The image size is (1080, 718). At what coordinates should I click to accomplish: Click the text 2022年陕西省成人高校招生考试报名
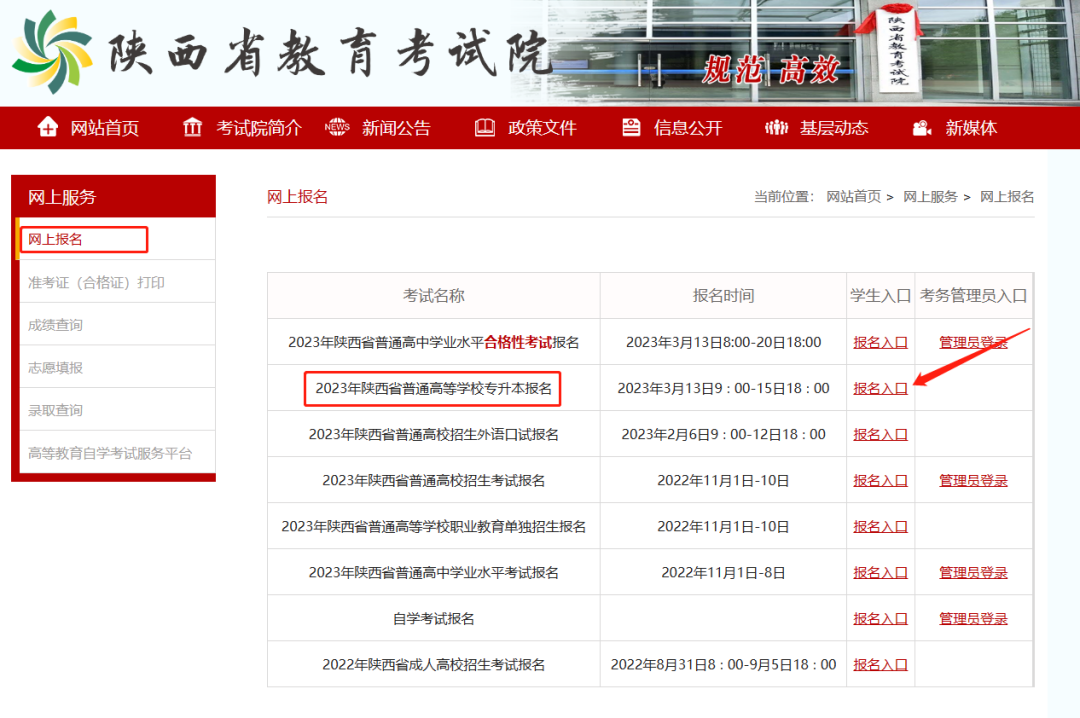(x=433, y=665)
